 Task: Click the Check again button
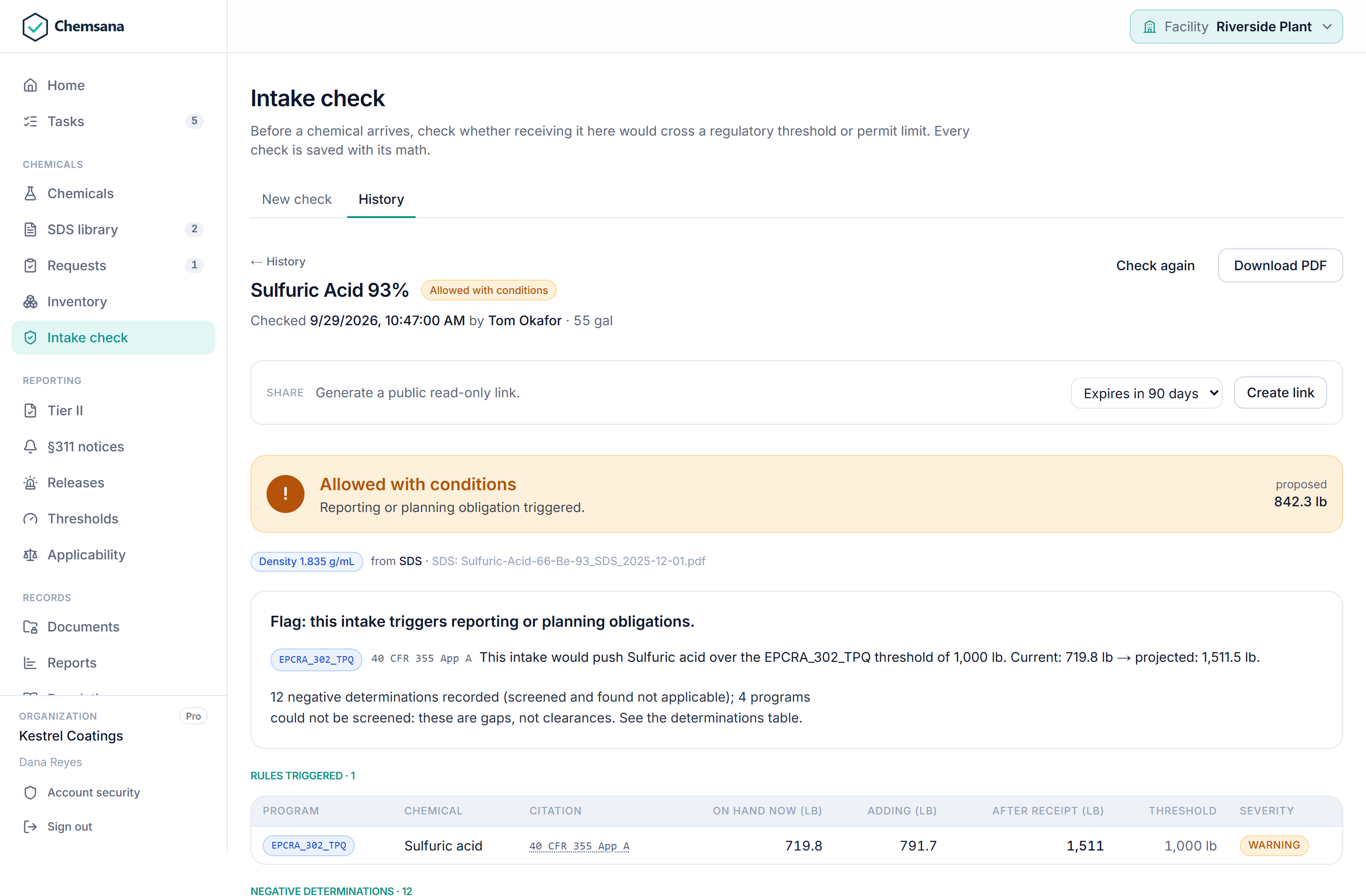1155,265
